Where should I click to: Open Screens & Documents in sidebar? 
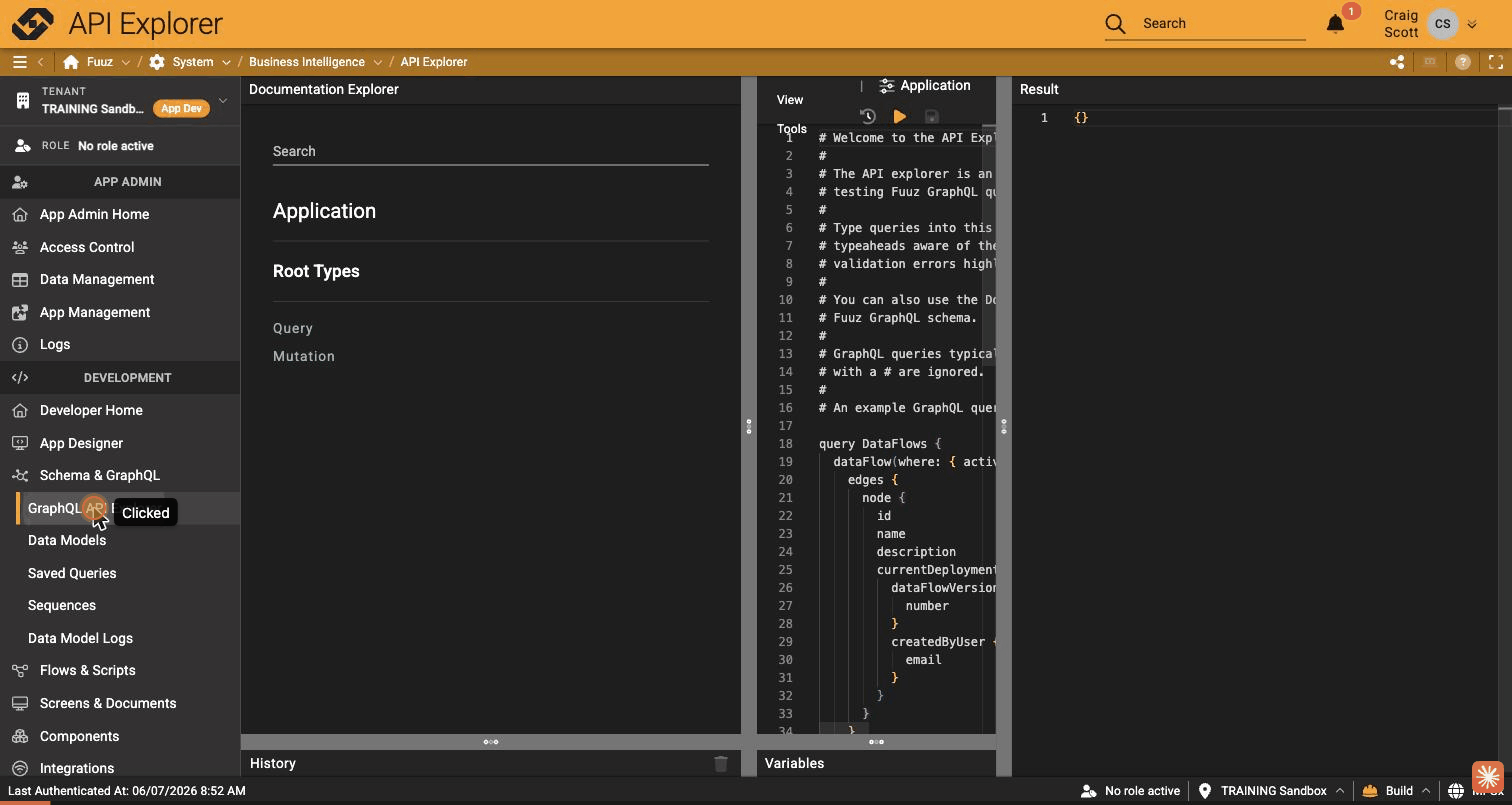pos(108,704)
